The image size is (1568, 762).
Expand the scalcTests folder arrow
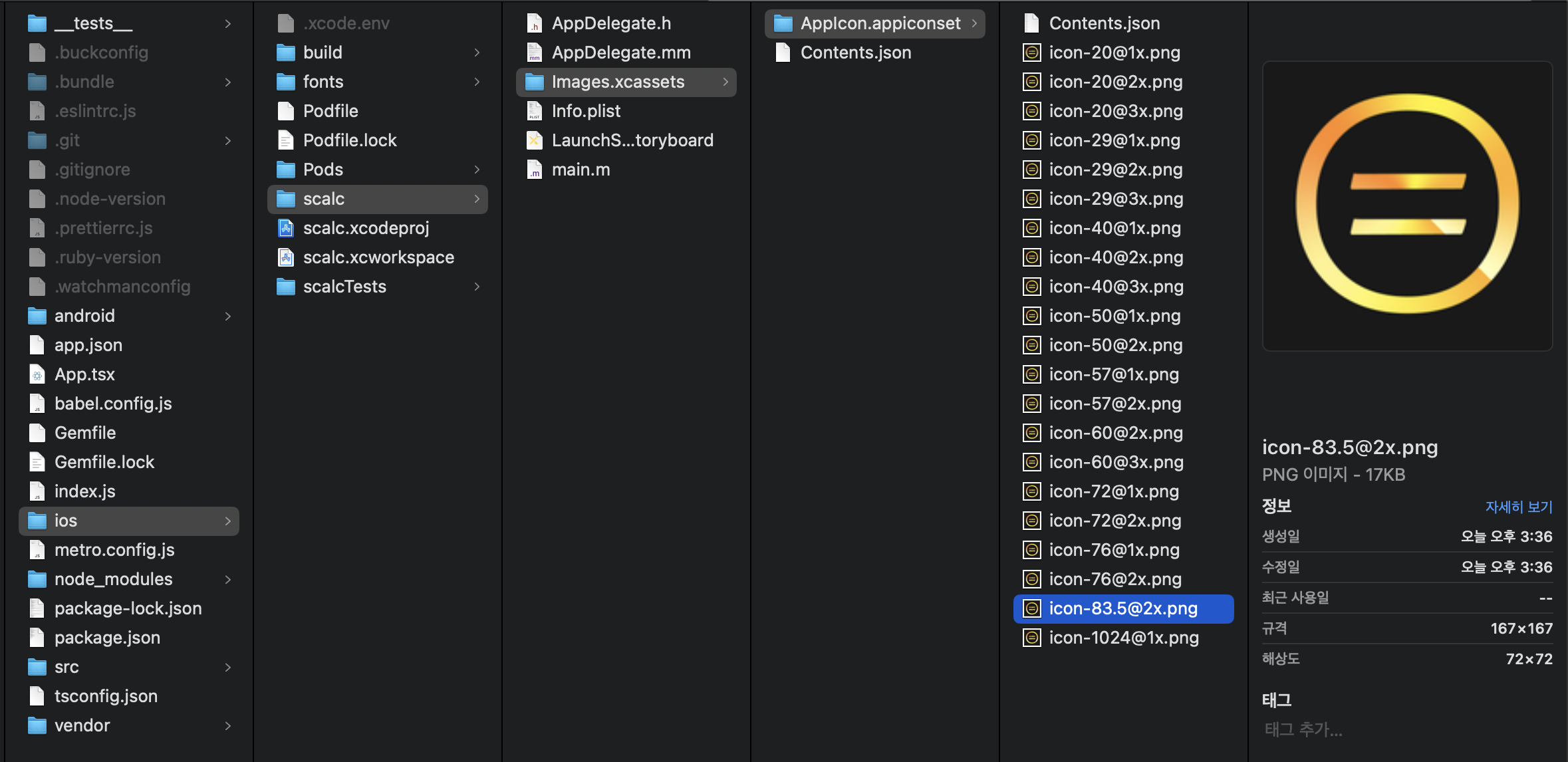477,287
